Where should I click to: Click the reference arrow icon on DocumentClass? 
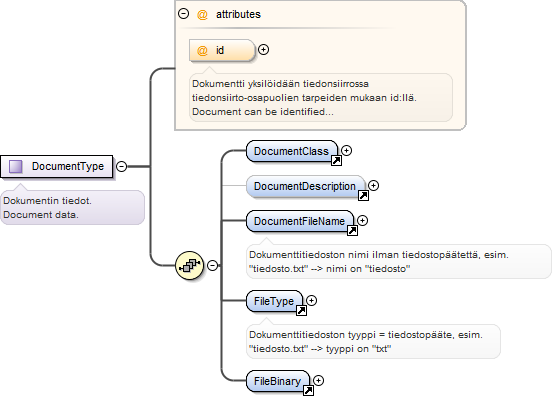[336, 161]
